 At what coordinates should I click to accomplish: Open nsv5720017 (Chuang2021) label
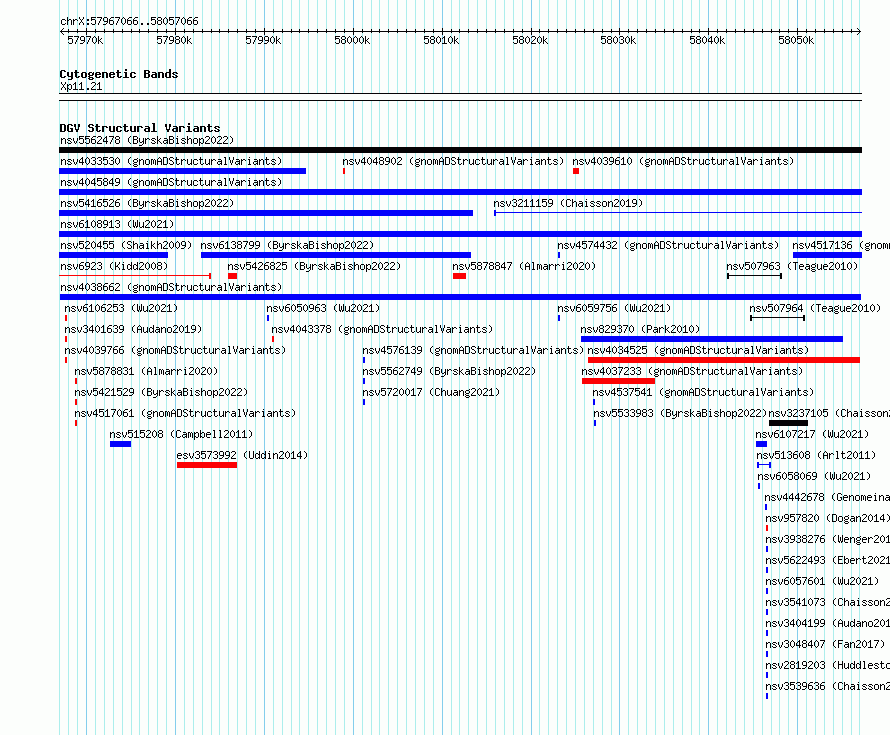point(431,392)
